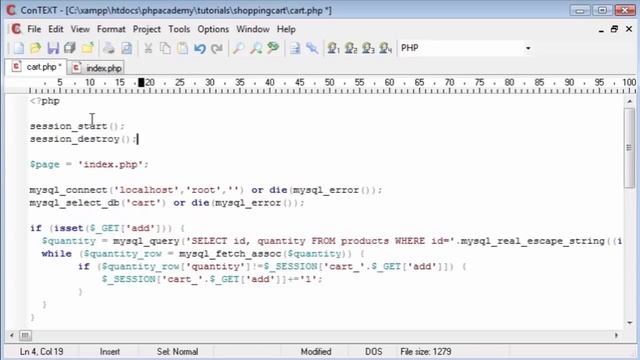Click vertical scrollbar down arrow
640x360 pixels.
[629, 322]
